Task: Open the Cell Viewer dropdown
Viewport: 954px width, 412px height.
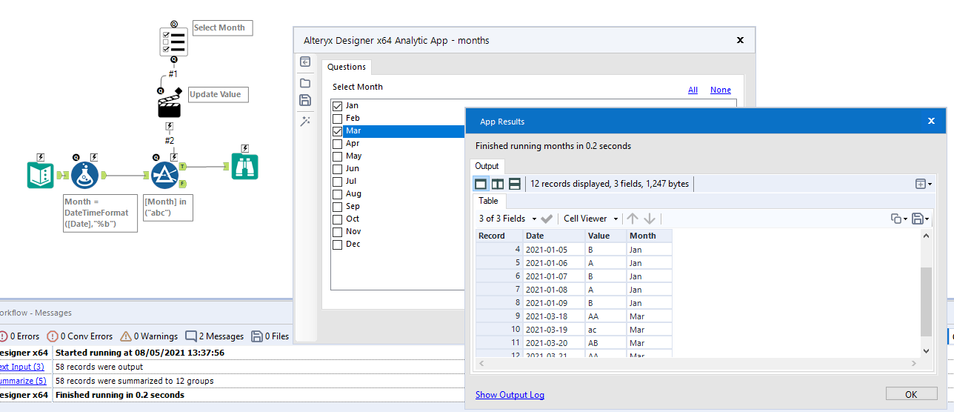Action: pos(591,218)
